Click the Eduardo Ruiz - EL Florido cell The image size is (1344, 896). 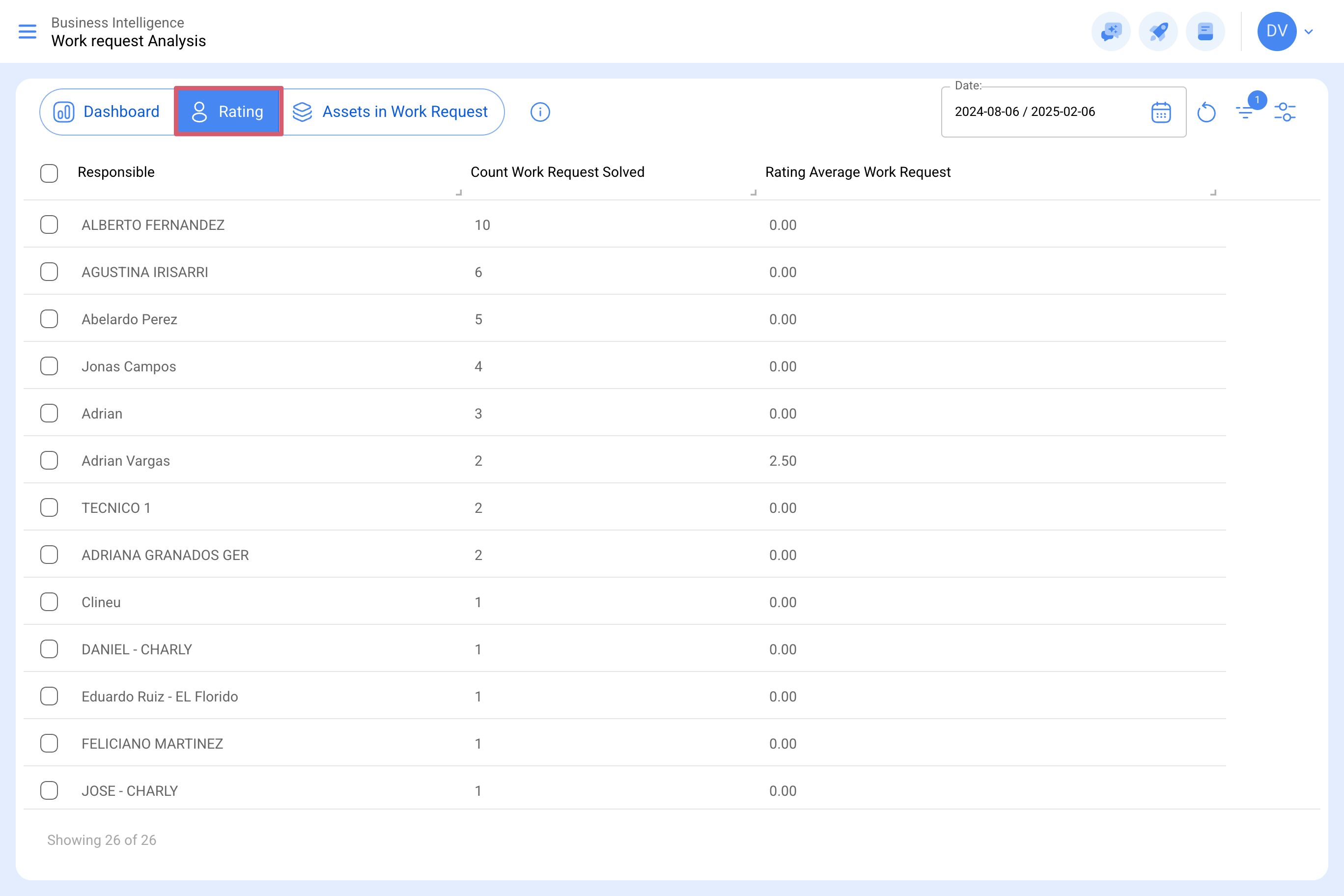tap(160, 697)
